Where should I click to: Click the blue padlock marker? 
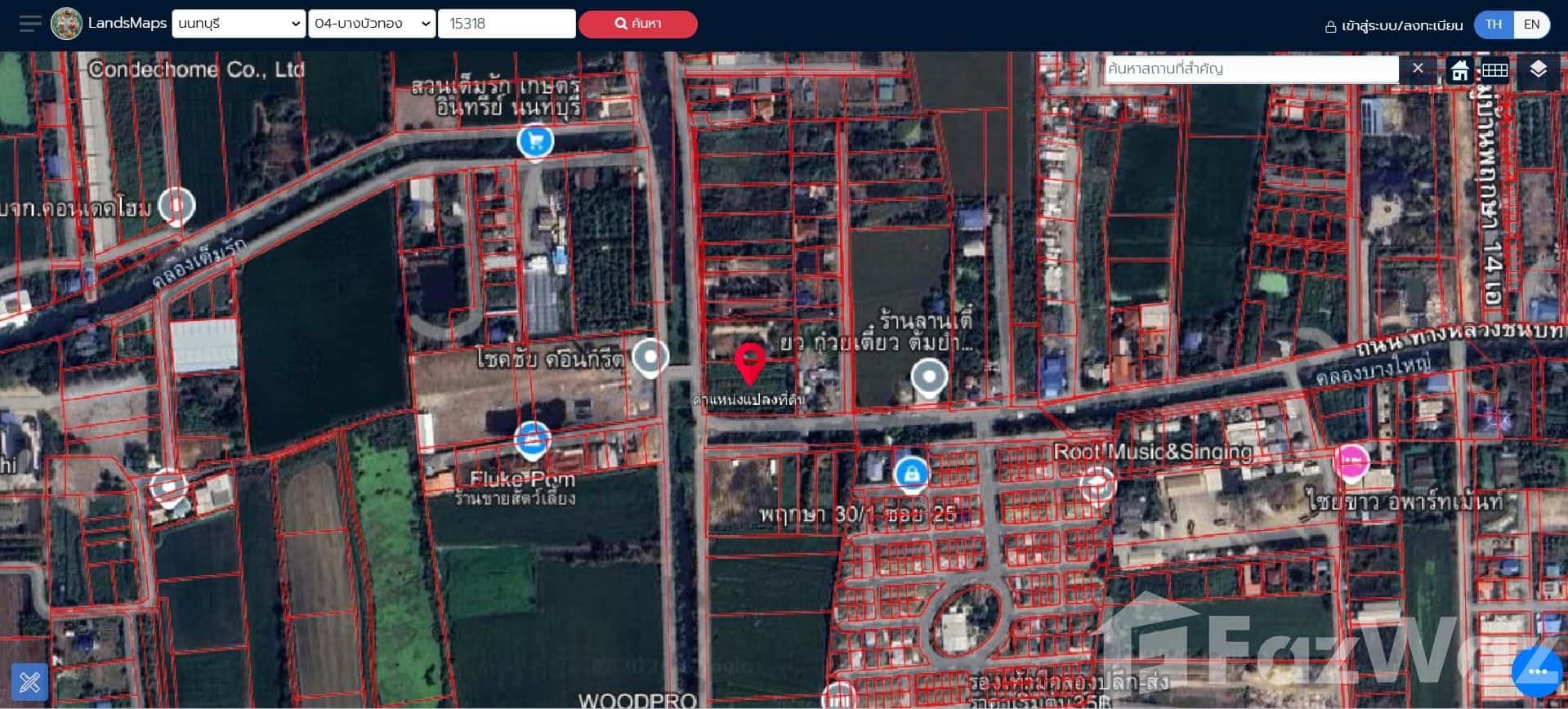[x=910, y=472]
